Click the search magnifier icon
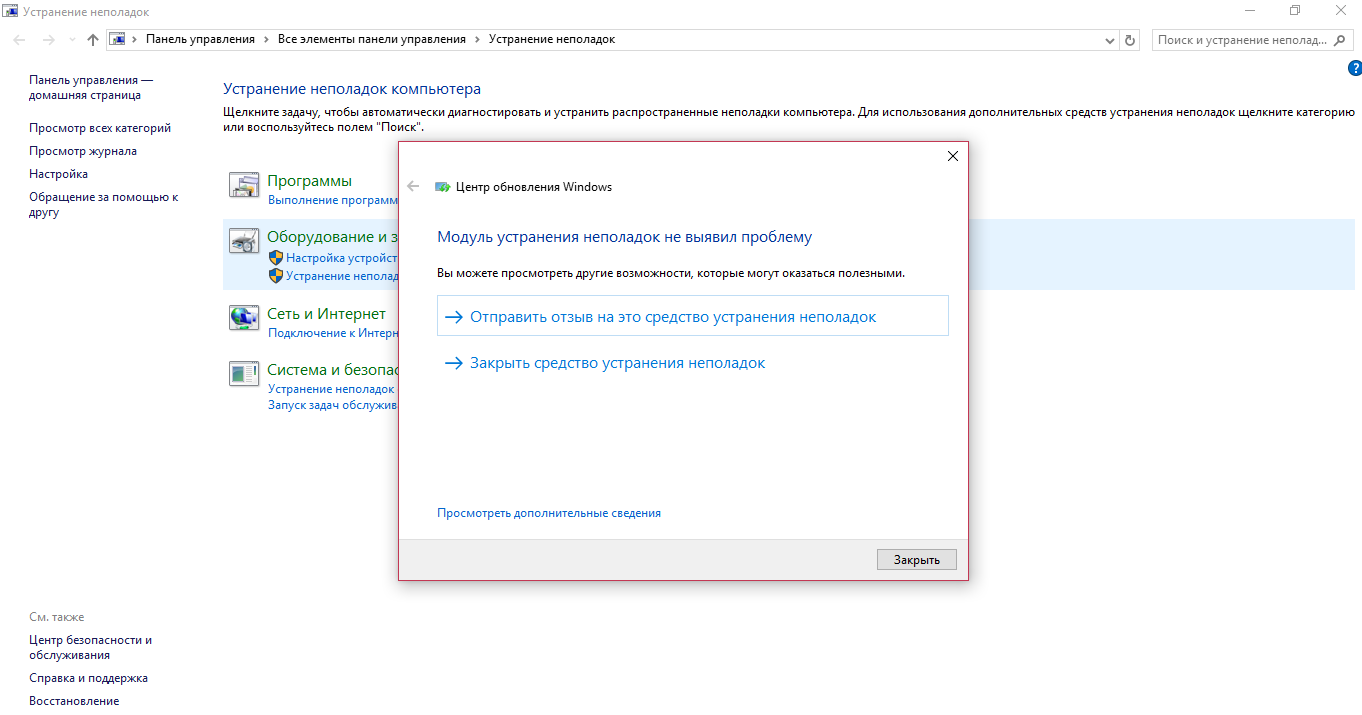The width and height of the screenshot is (1362, 715). tap(1340, 40)
